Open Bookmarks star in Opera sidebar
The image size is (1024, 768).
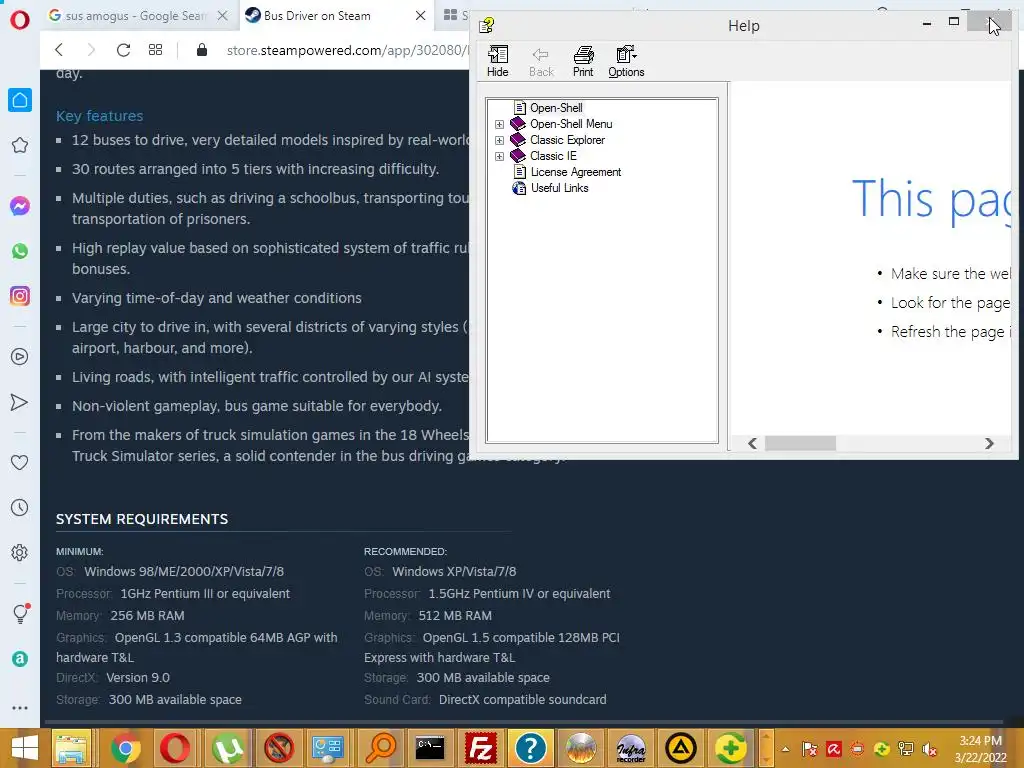click(x=20, y=145)
